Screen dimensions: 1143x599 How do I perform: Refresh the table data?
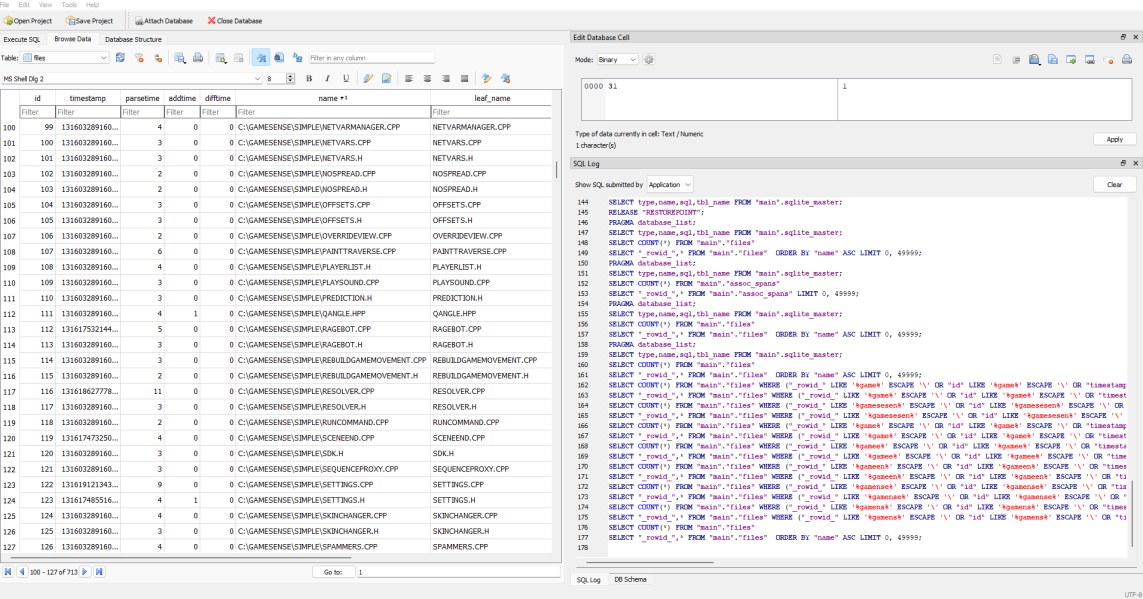point(120,58)
